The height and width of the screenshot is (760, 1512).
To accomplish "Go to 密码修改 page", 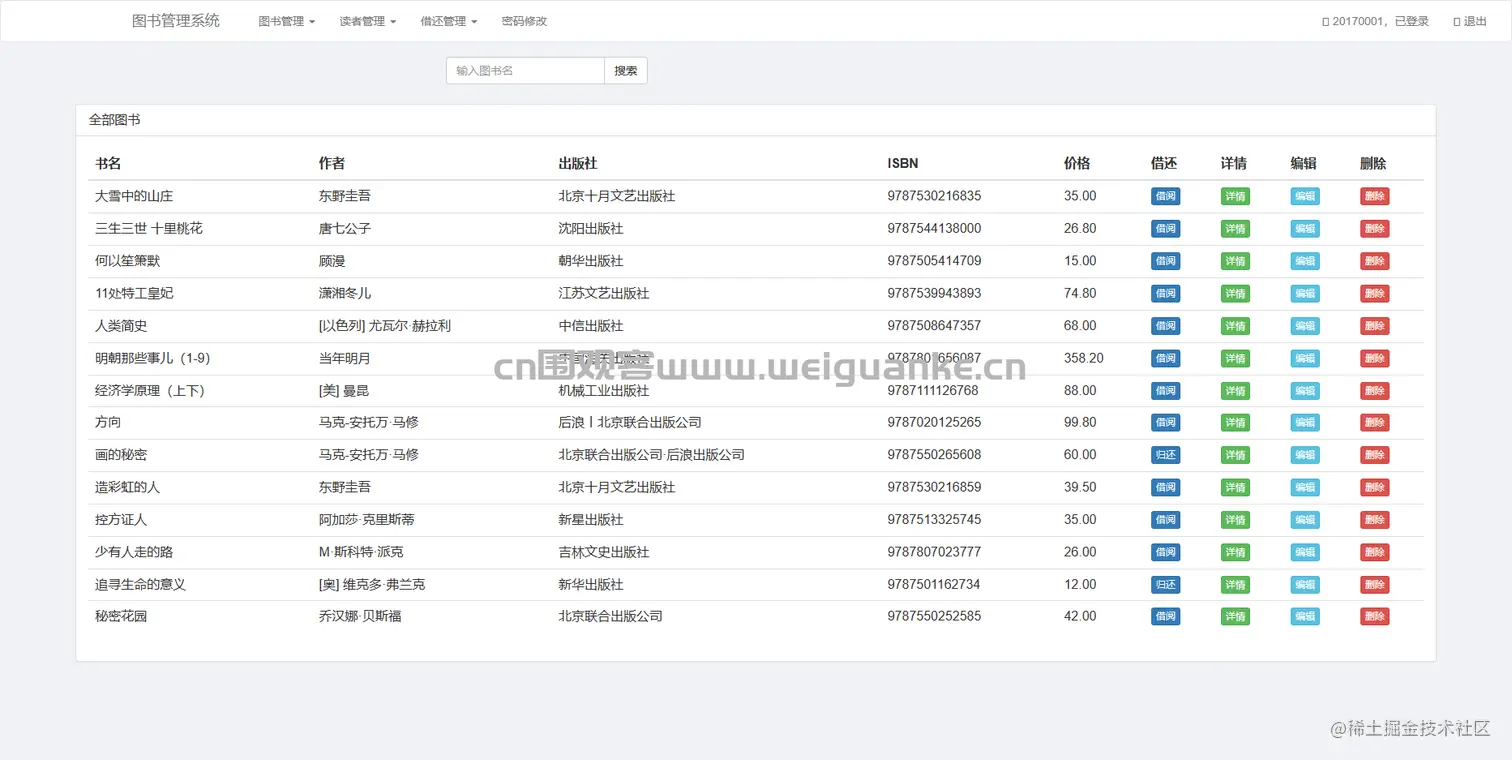I will [524, 21].
